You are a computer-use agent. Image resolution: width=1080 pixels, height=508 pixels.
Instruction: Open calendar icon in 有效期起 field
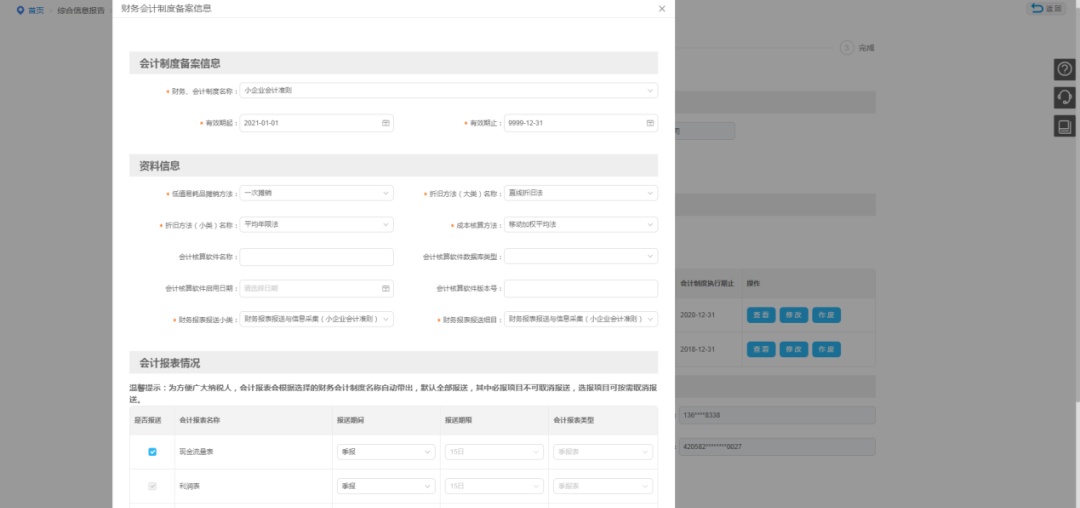tap(385, 123)
